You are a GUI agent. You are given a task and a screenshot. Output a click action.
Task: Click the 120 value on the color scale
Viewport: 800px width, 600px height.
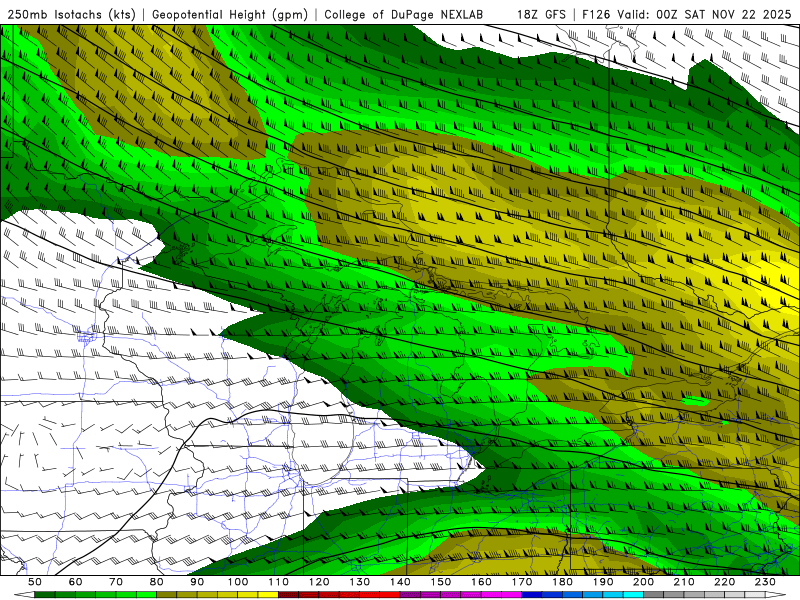coord(319,582)
